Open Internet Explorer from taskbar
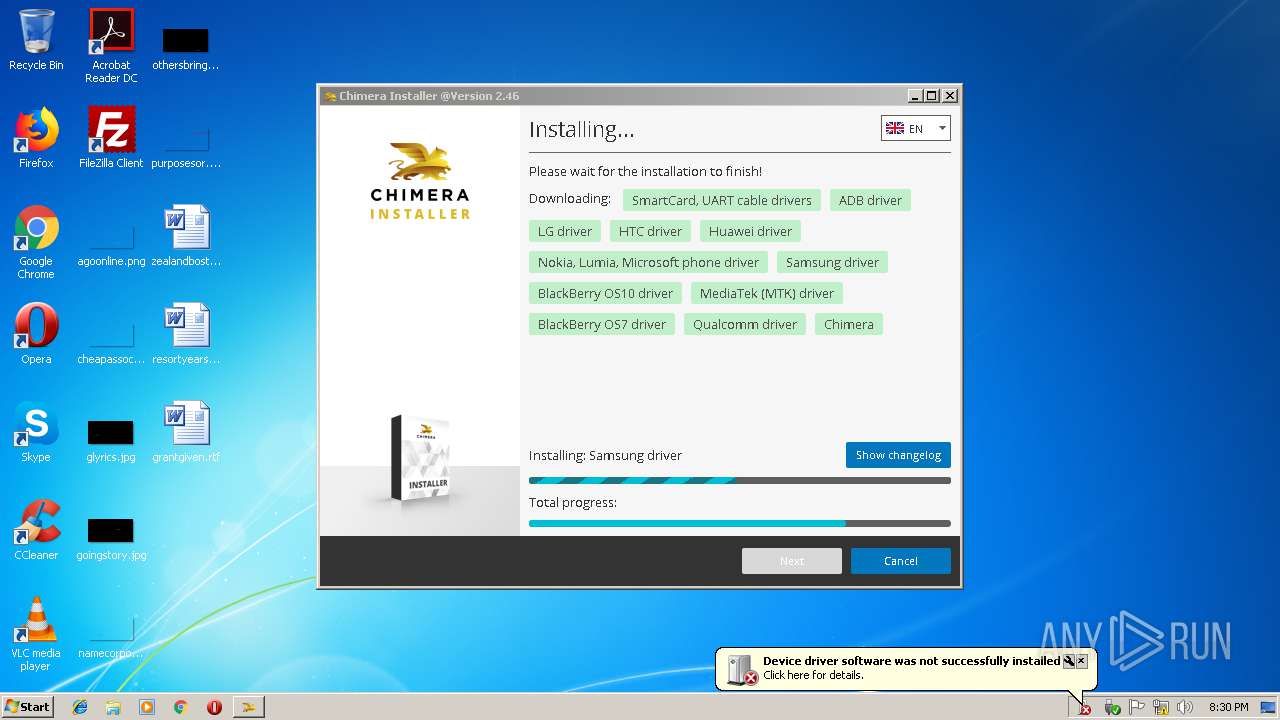Image resolution: width=1280 pixels, height=720 pixels. (80, 707)
